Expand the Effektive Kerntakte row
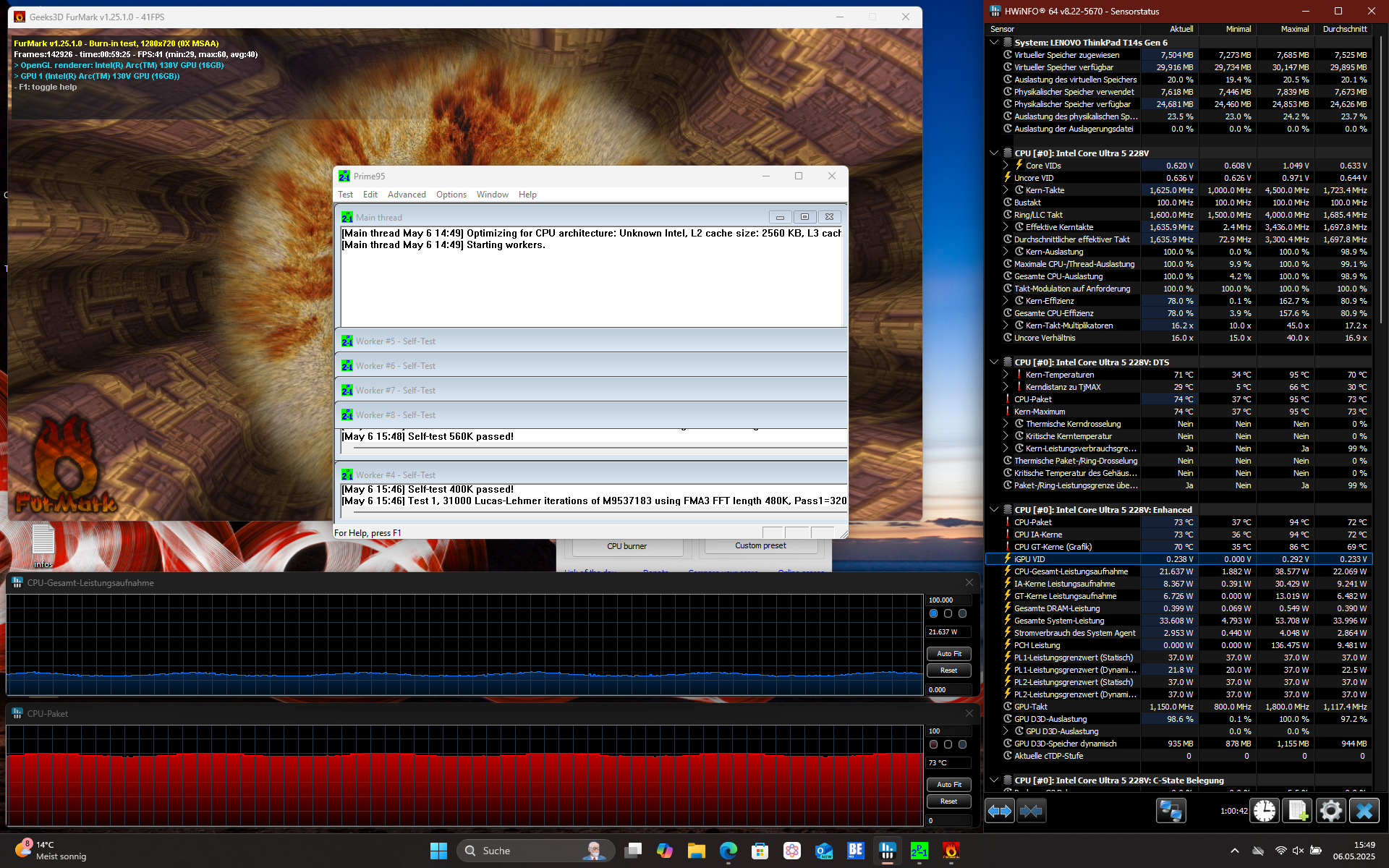 click(1006, 227)
